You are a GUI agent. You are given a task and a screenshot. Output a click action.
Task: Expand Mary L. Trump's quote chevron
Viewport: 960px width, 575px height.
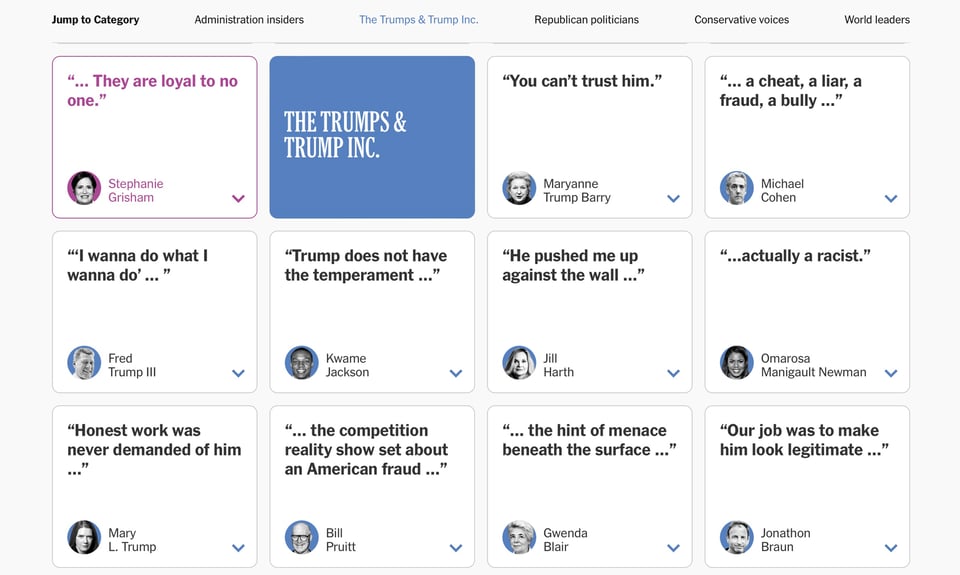point(238,548)
